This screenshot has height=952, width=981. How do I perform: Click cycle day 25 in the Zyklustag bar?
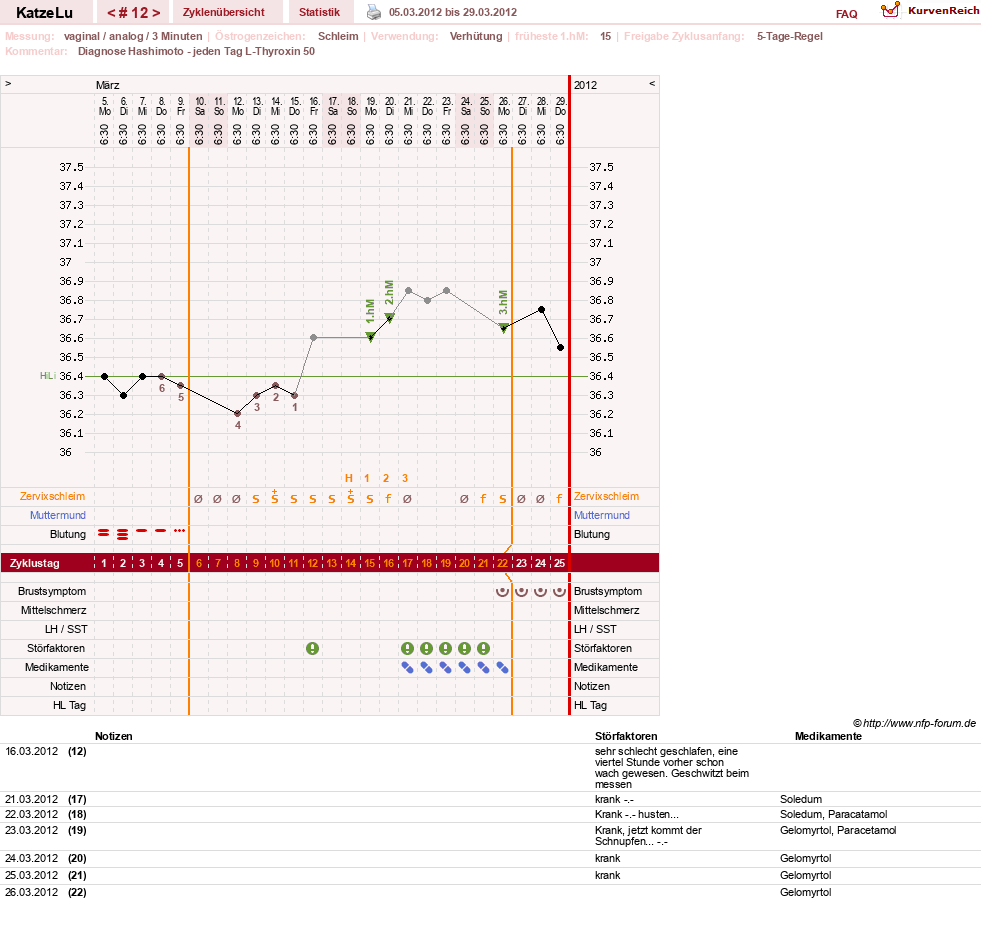click(559, 563)
